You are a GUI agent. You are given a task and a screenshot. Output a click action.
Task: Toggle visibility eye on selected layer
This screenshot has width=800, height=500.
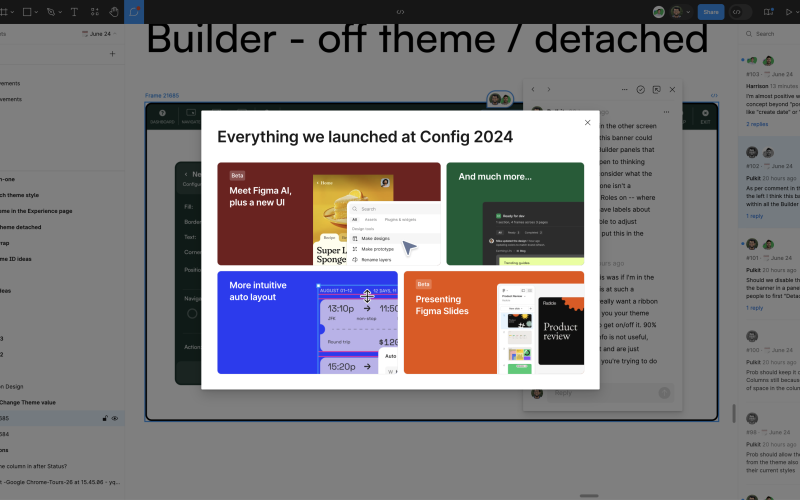115,418
